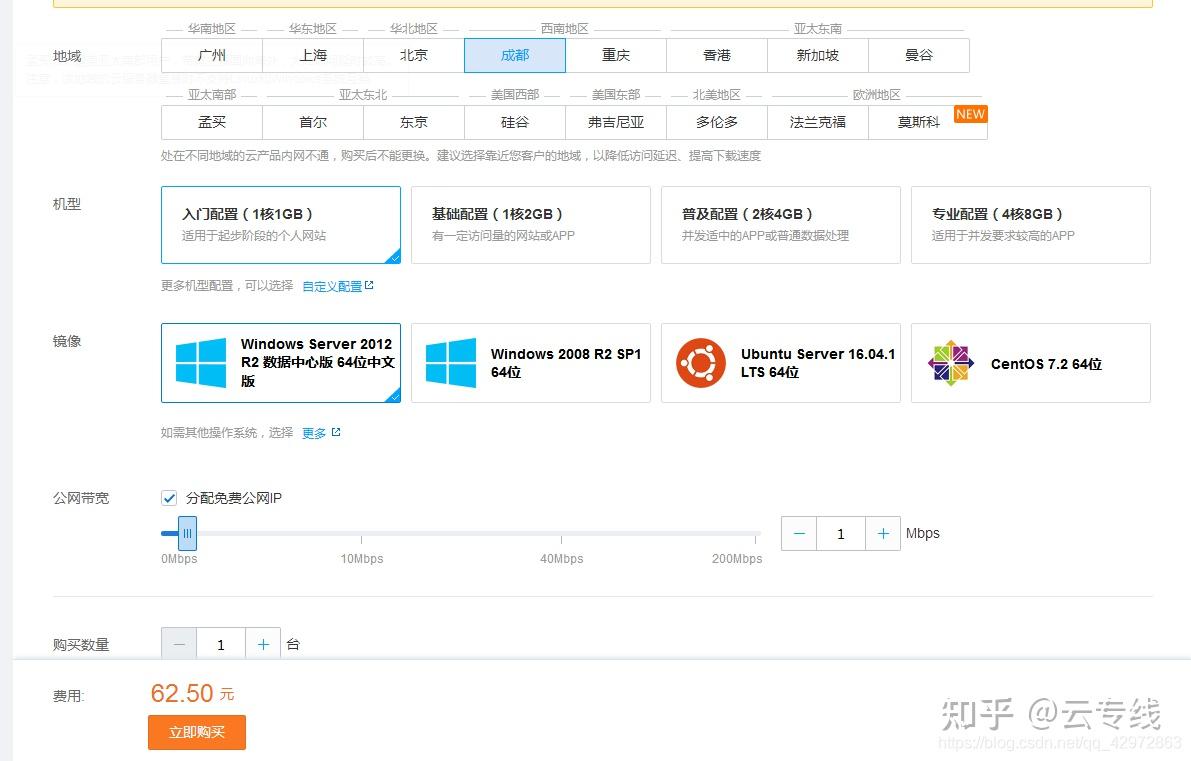Increase purchase quantity with the plus icon
Viewport: 1191px width, 761px height.
[263, 644]
